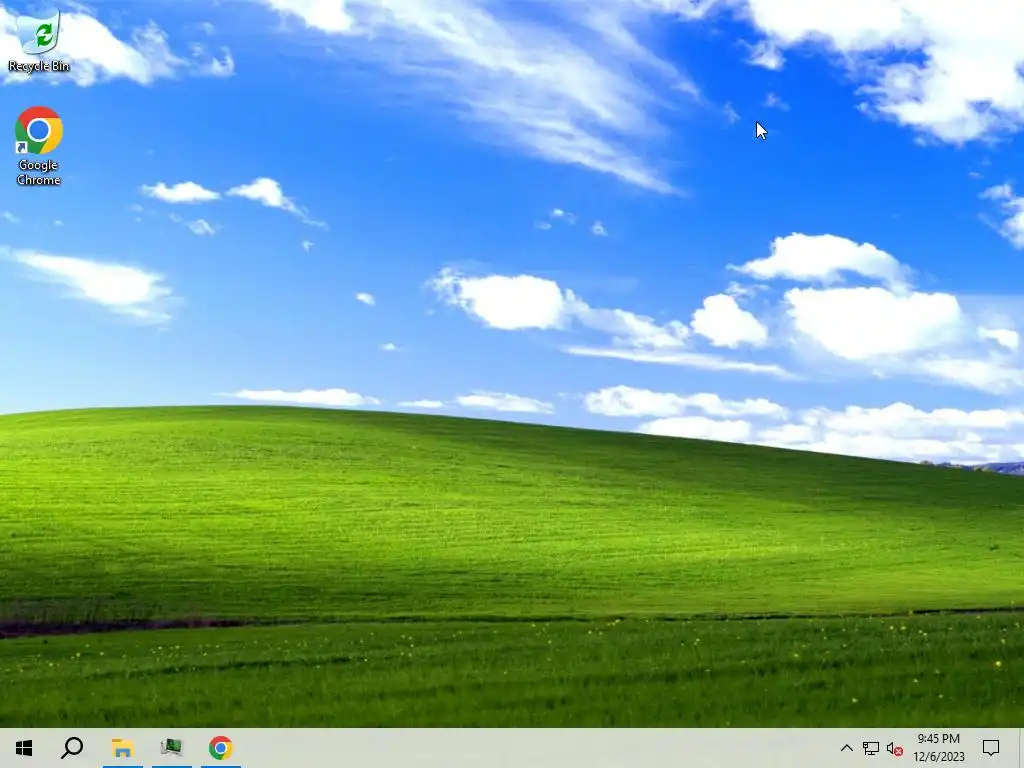
Task: Open the muted volume tray icon
Action: coord(895,748)
